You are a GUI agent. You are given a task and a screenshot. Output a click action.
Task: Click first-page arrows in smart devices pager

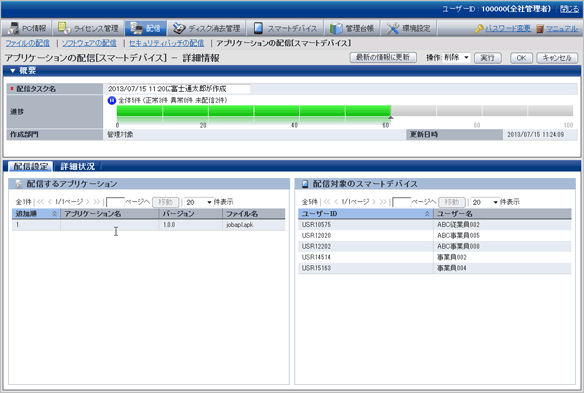point(327,202)
